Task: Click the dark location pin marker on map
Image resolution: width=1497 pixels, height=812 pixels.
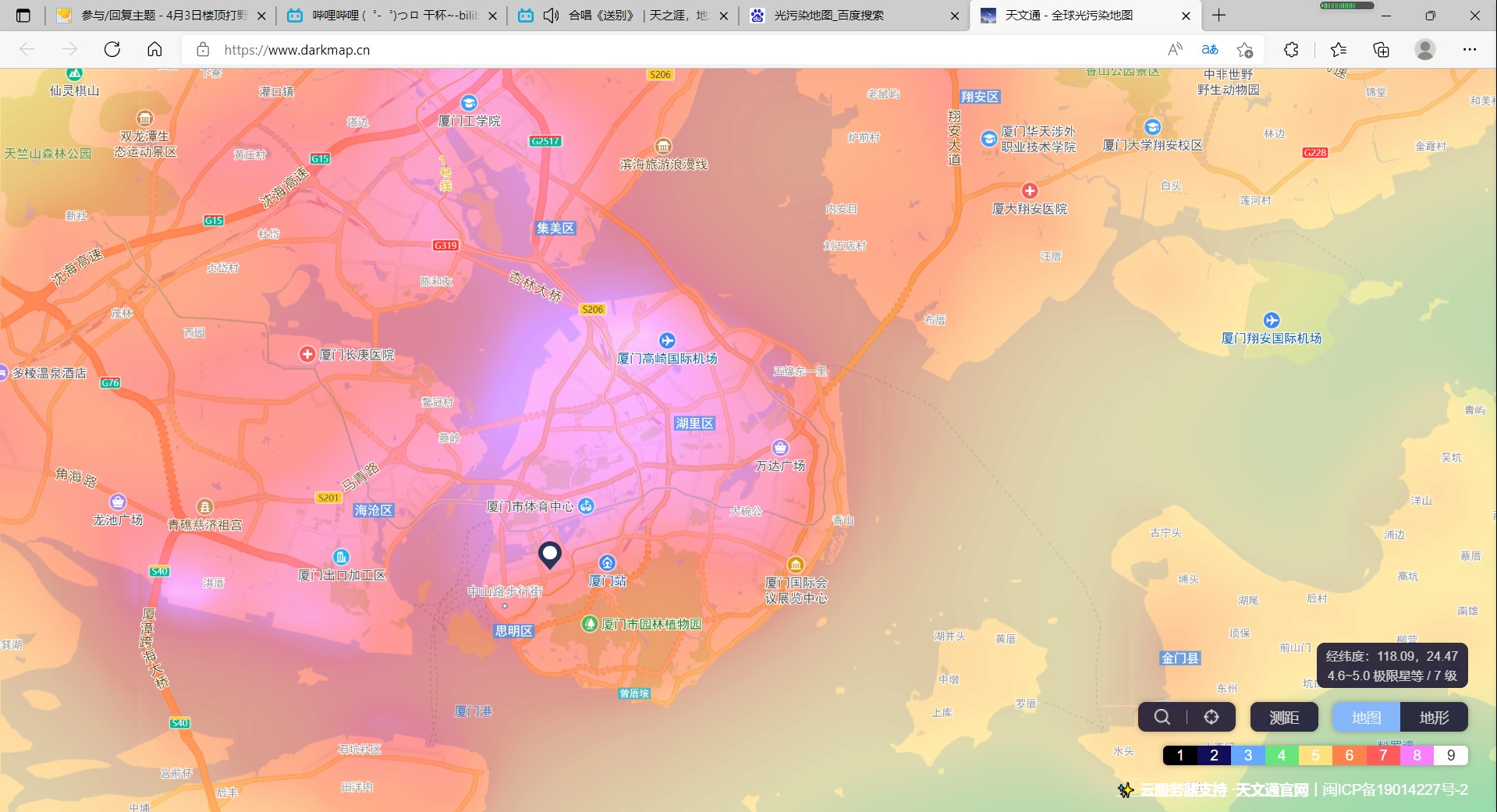Action: pyautogui.click(x=550, y=555)
